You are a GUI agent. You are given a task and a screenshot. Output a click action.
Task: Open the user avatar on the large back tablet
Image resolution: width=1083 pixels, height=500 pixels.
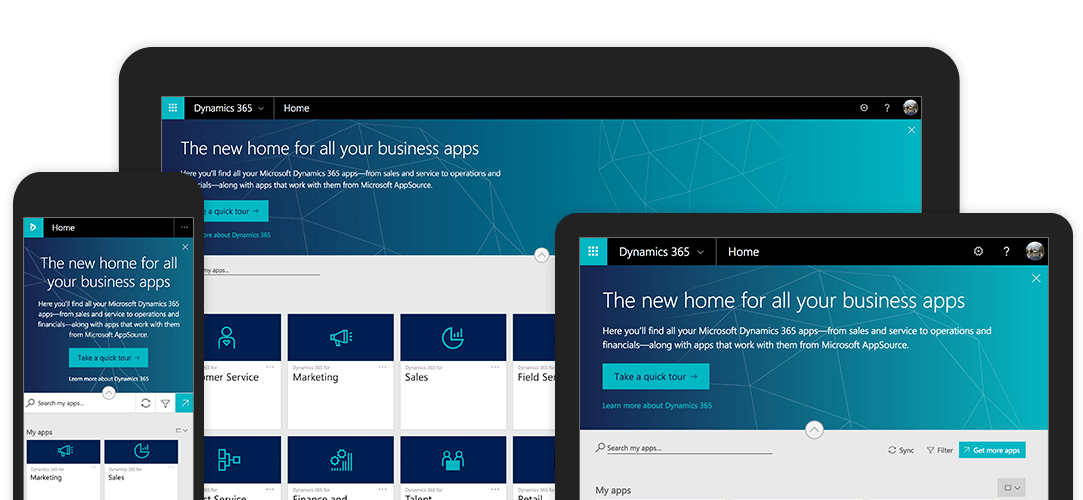910,108
